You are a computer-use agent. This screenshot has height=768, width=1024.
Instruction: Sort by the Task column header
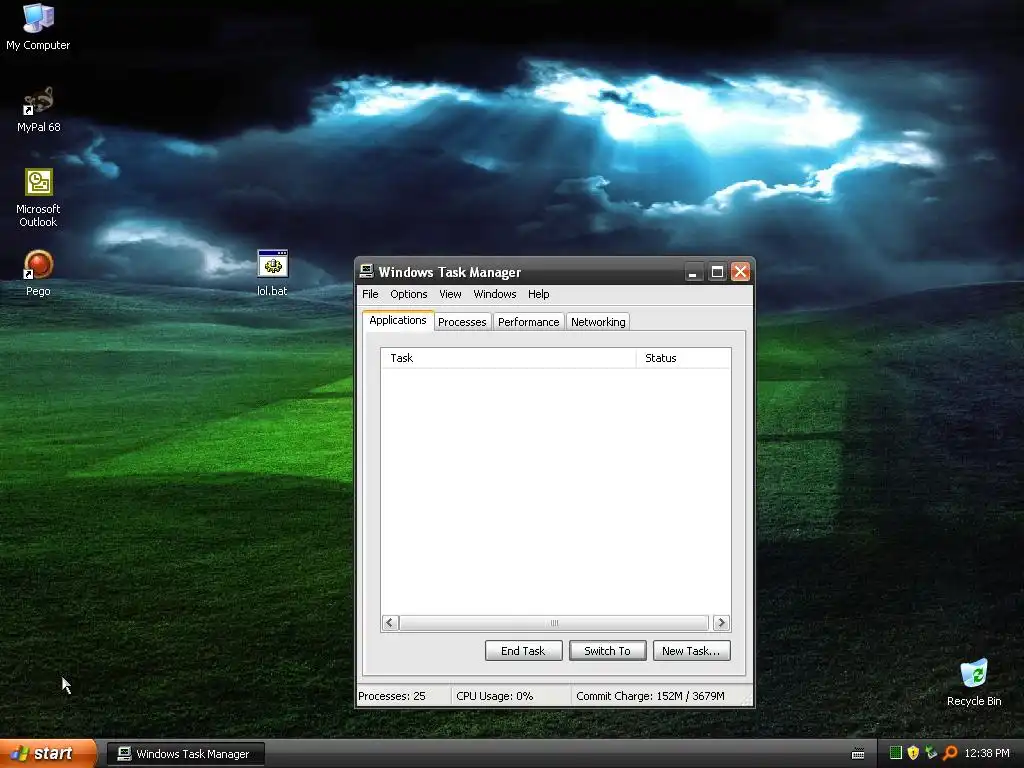point(508,358)
